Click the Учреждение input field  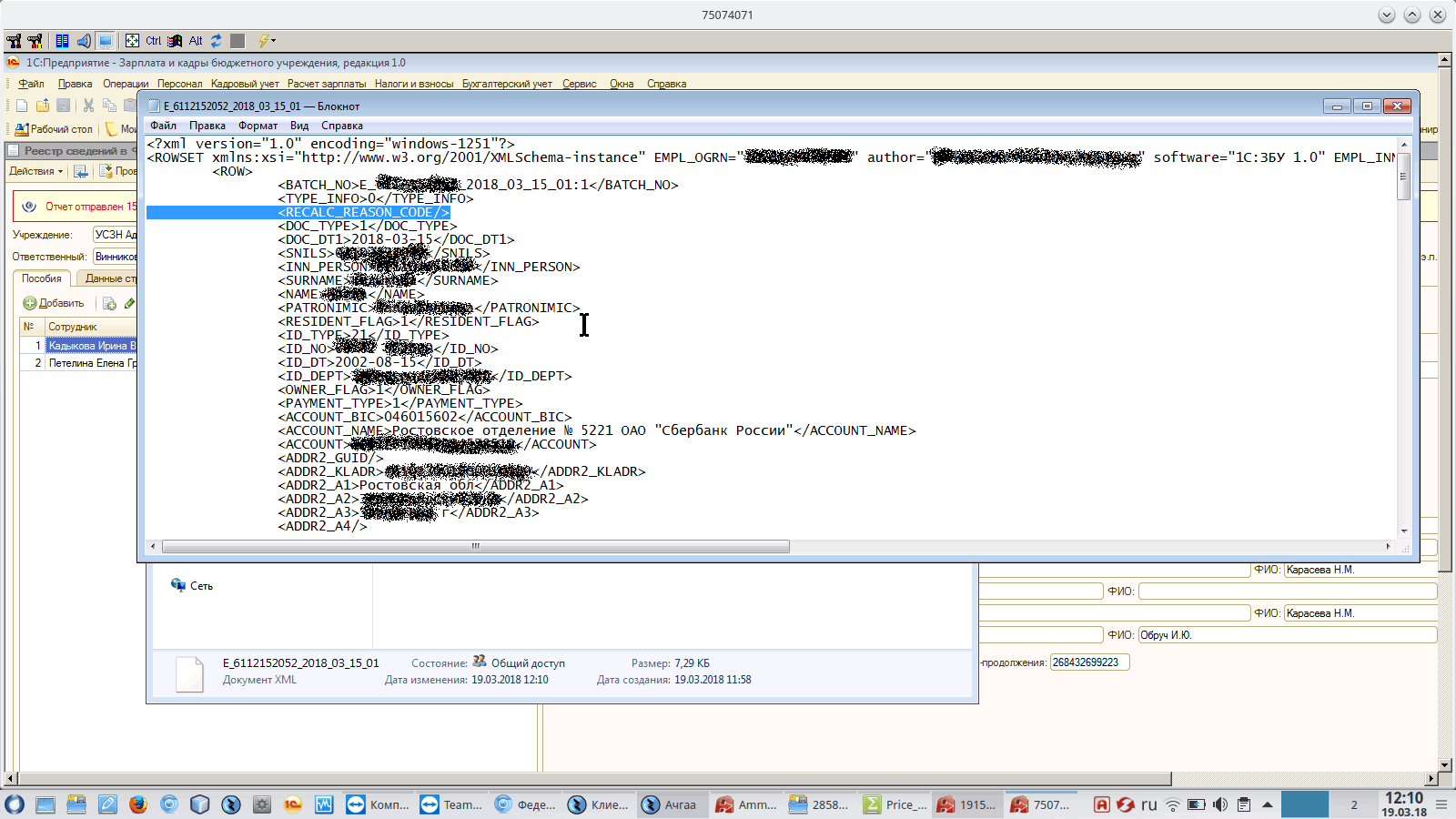coord(116,235)
